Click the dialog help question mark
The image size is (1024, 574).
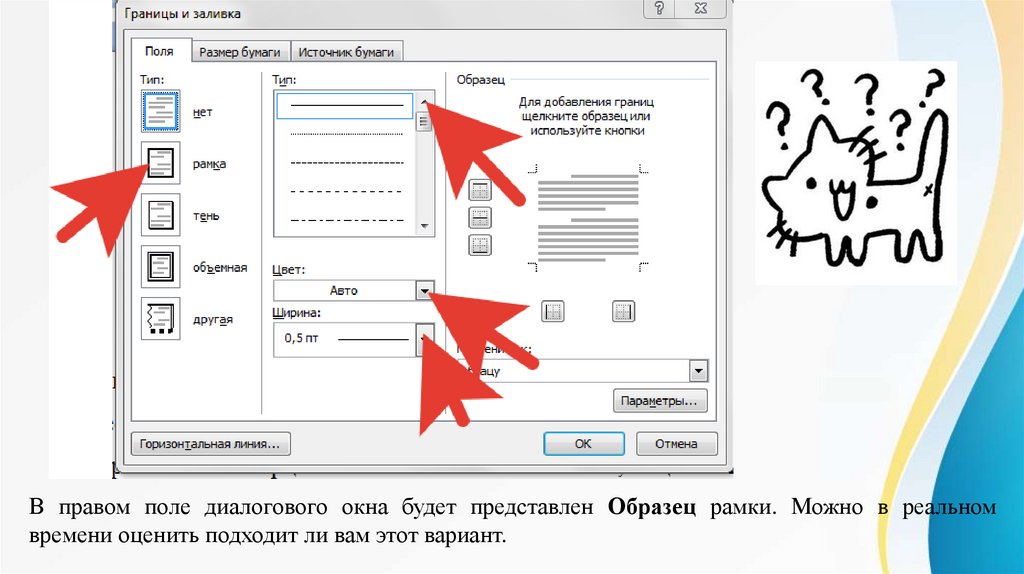659,8
